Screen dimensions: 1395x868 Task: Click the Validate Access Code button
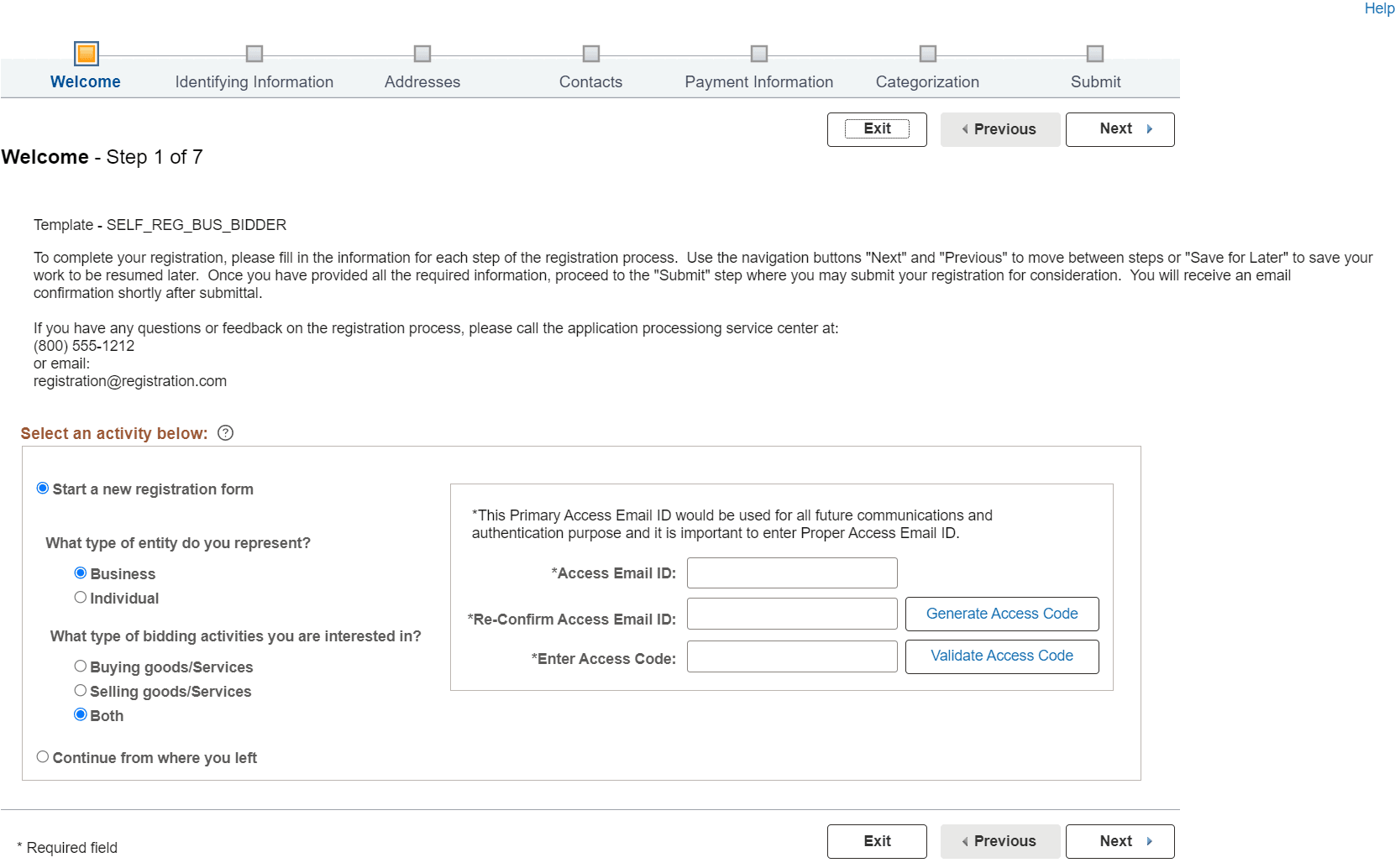(x=1001, y=656)
